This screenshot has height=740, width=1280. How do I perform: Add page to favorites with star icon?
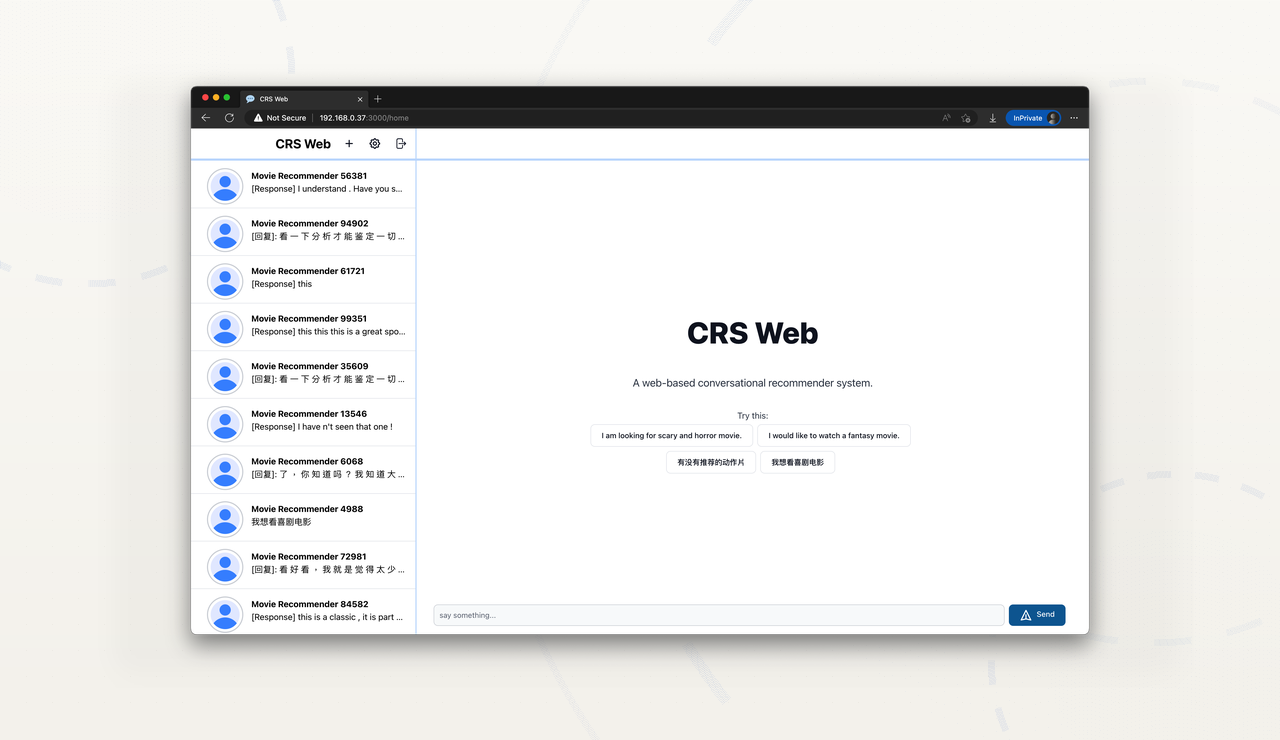click(966, 118)
